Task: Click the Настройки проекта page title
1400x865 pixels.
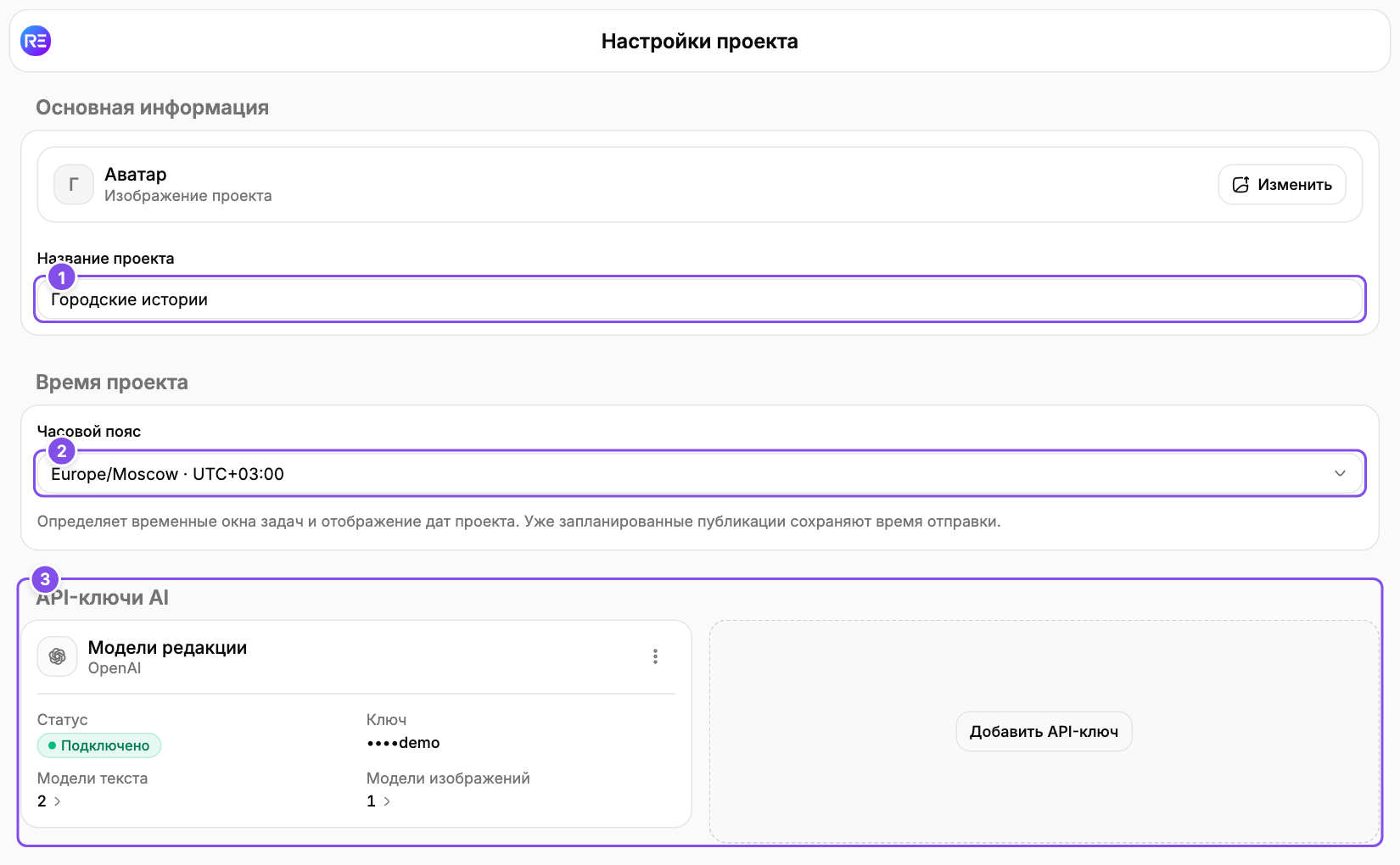Action: [700, 42]
